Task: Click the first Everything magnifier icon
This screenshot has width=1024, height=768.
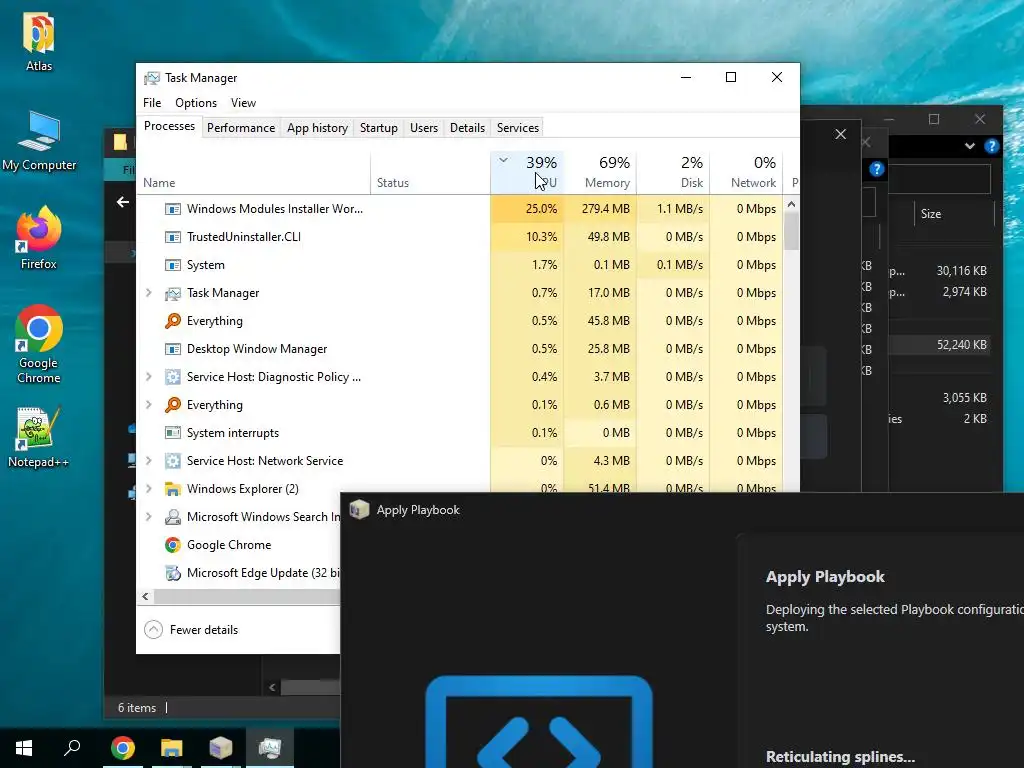Action: (172, 321)
